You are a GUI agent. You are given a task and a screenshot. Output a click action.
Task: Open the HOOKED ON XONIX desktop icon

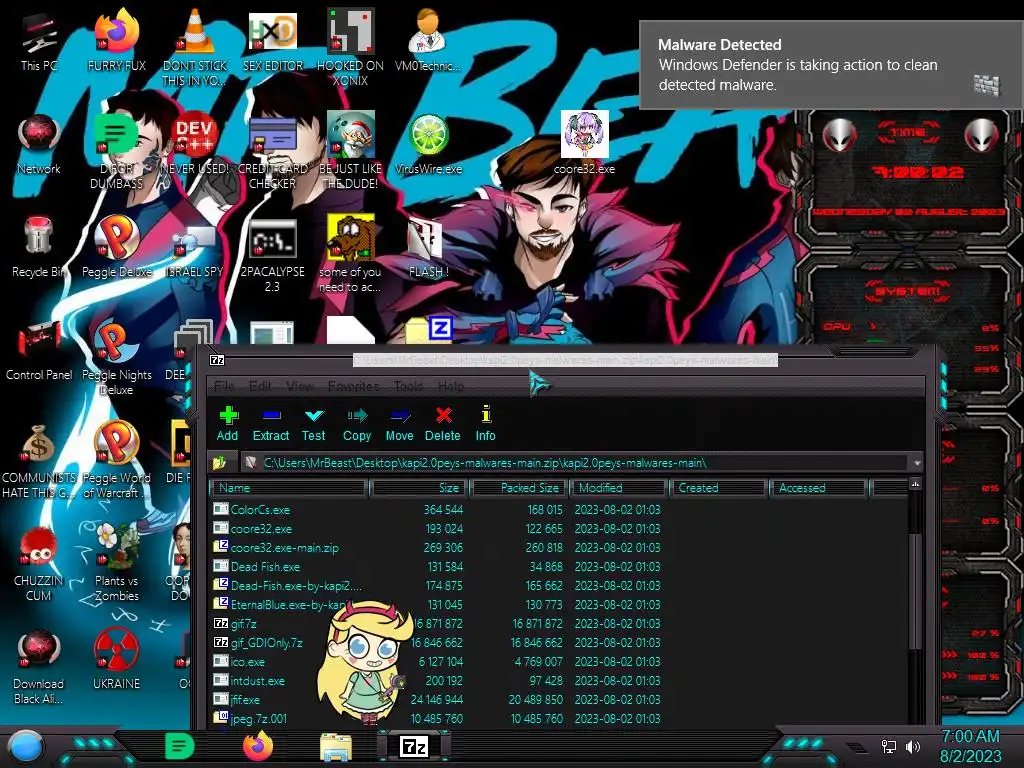pyautogui.click(x=350, y=47)
